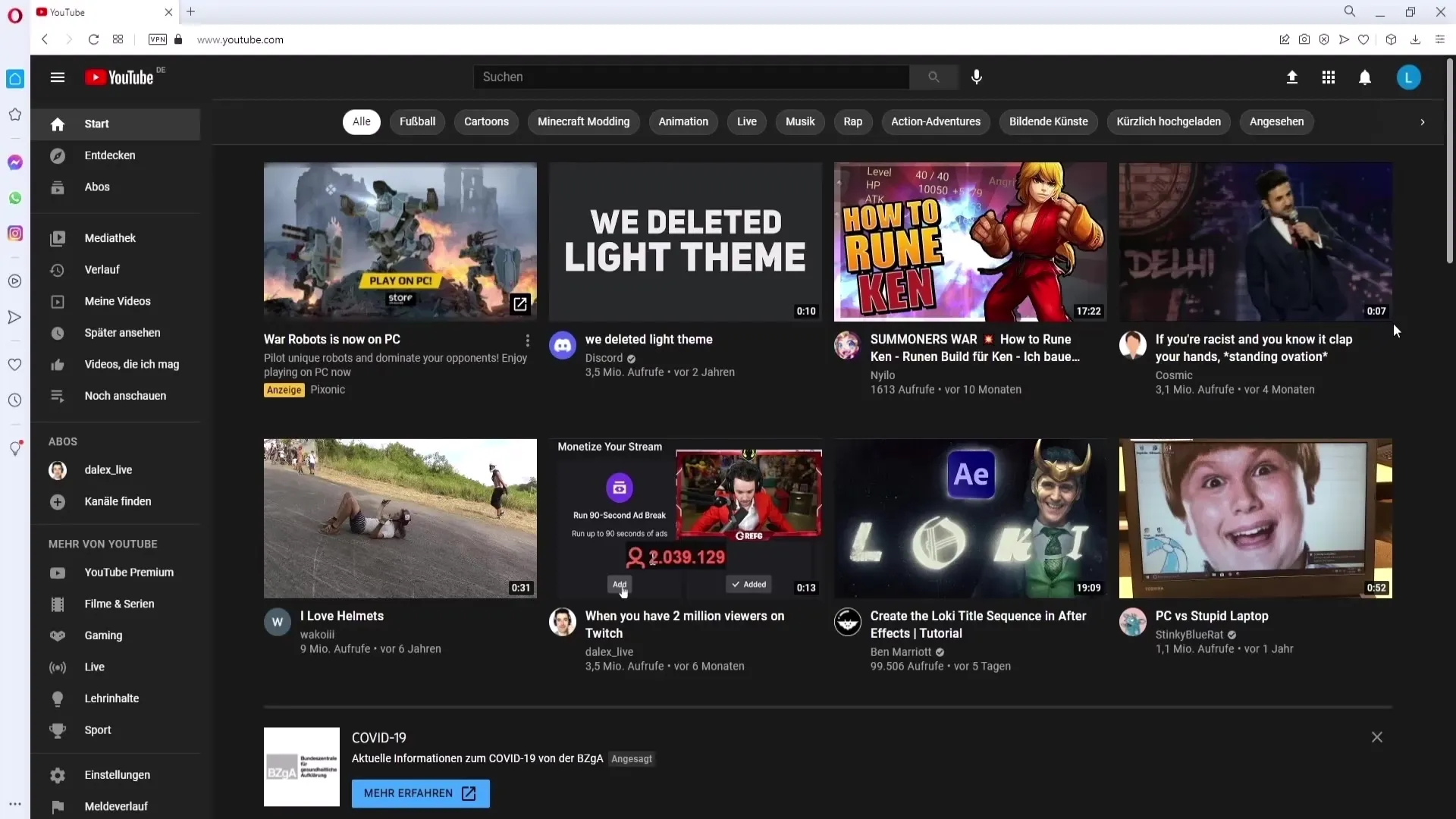This screenshot has width=1456, height=819.
Task: Open dalex_live subscription
Action: click(x=115, y=470)
